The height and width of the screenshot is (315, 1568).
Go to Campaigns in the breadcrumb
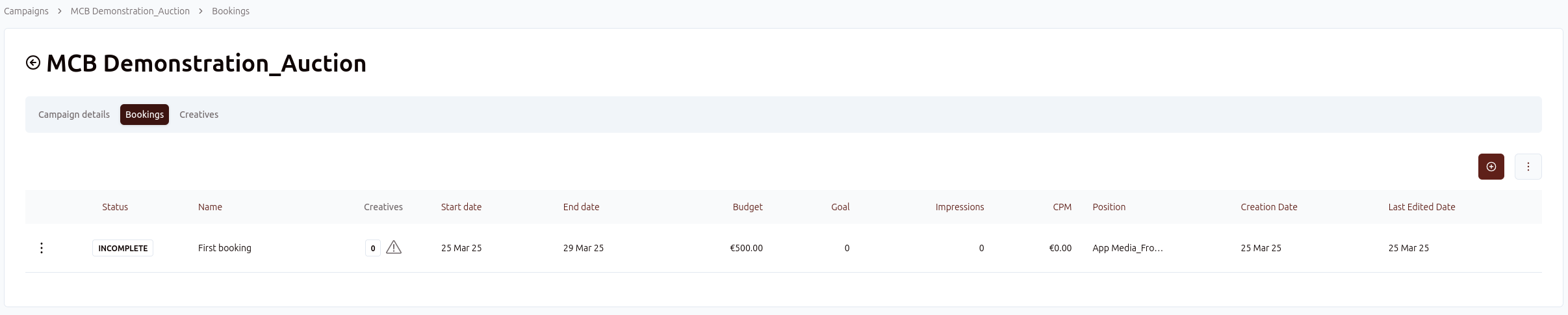[26, 11]
